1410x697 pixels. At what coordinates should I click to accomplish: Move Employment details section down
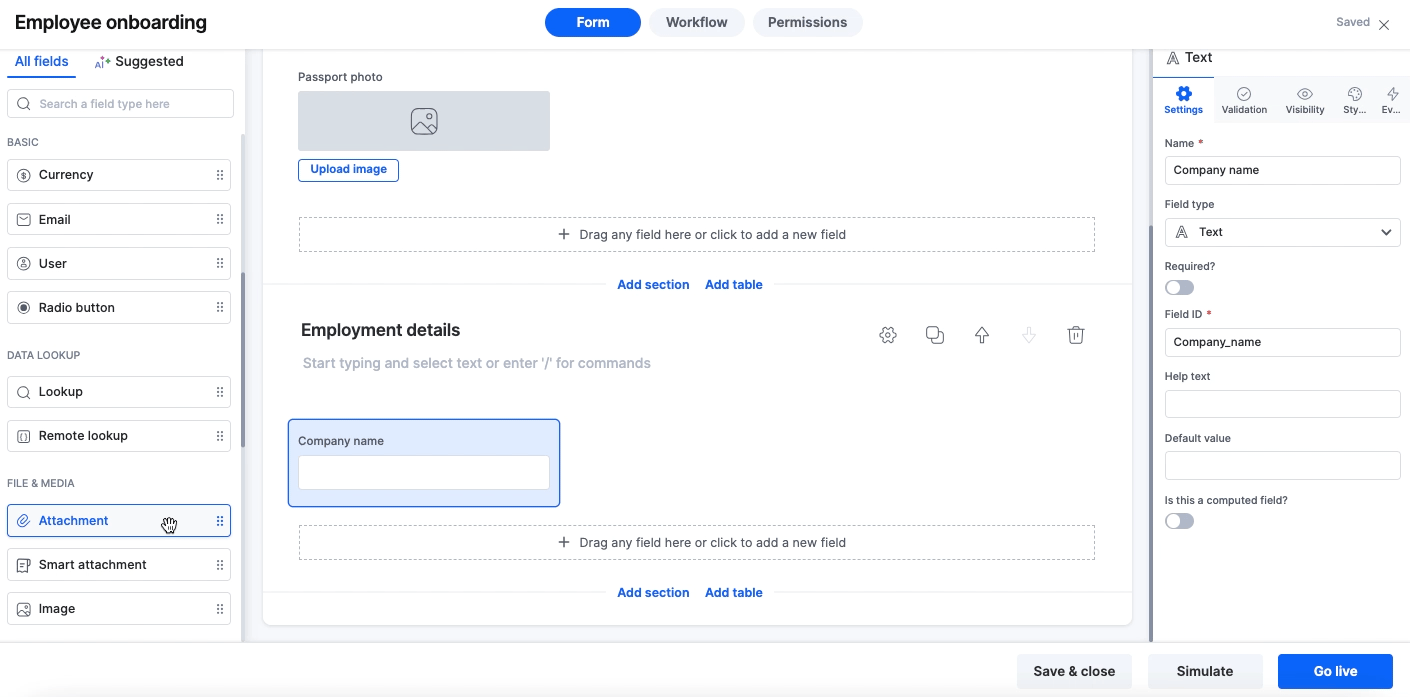coord(1029,335)
